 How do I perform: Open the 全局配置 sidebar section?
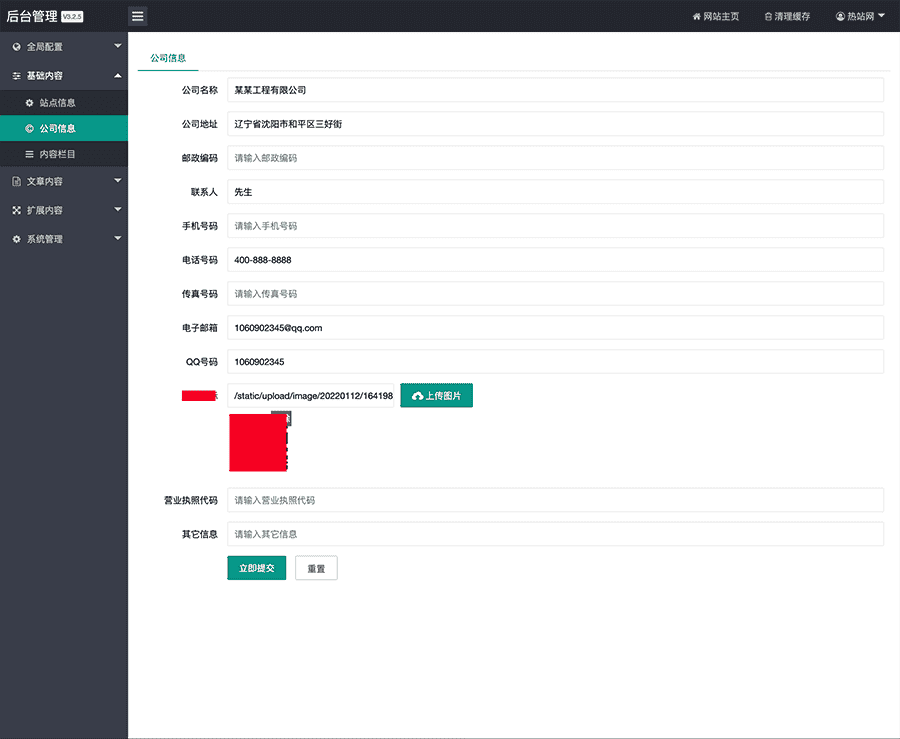coord(64,47)
